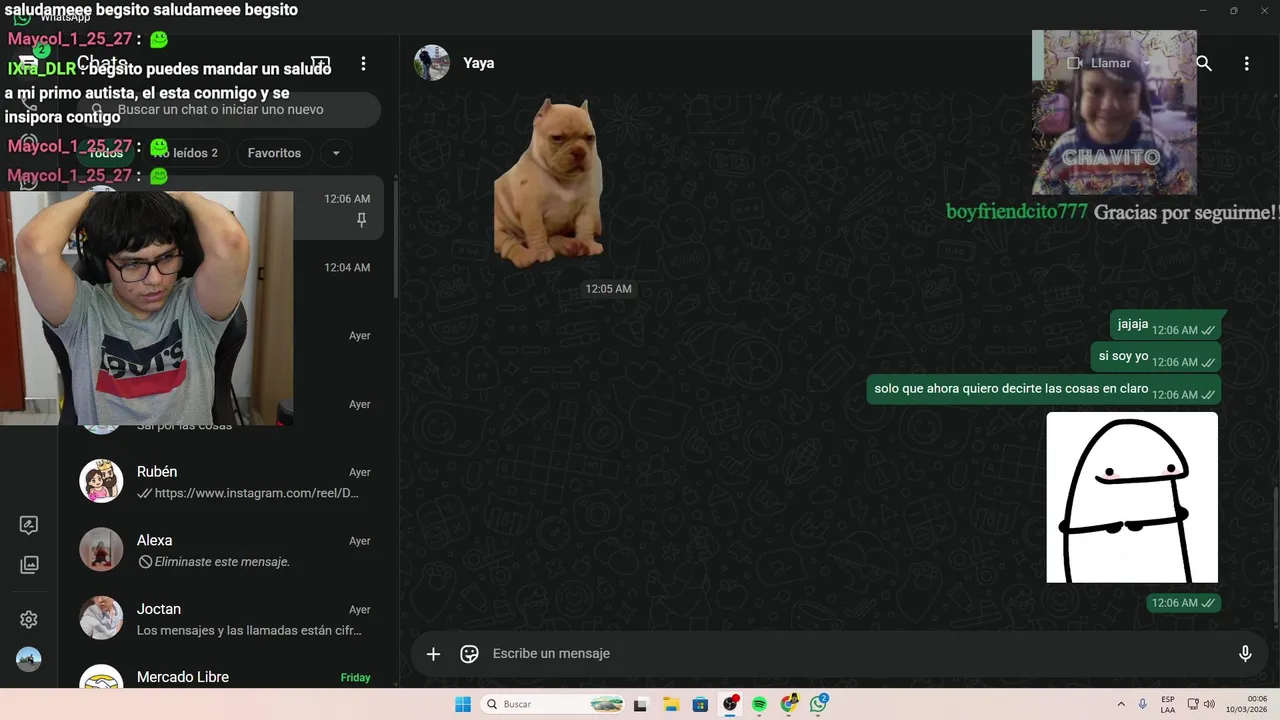
Task: Open the Flork sticker sent at 12:06 AM
Action: (1132, 497)
